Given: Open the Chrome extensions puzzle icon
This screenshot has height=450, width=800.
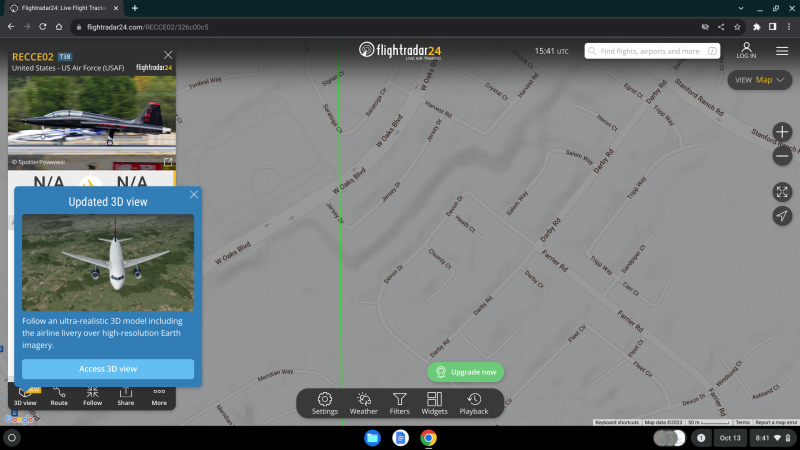Looking at the screenshot, I should pyautogui.click(x=757, y=27).
